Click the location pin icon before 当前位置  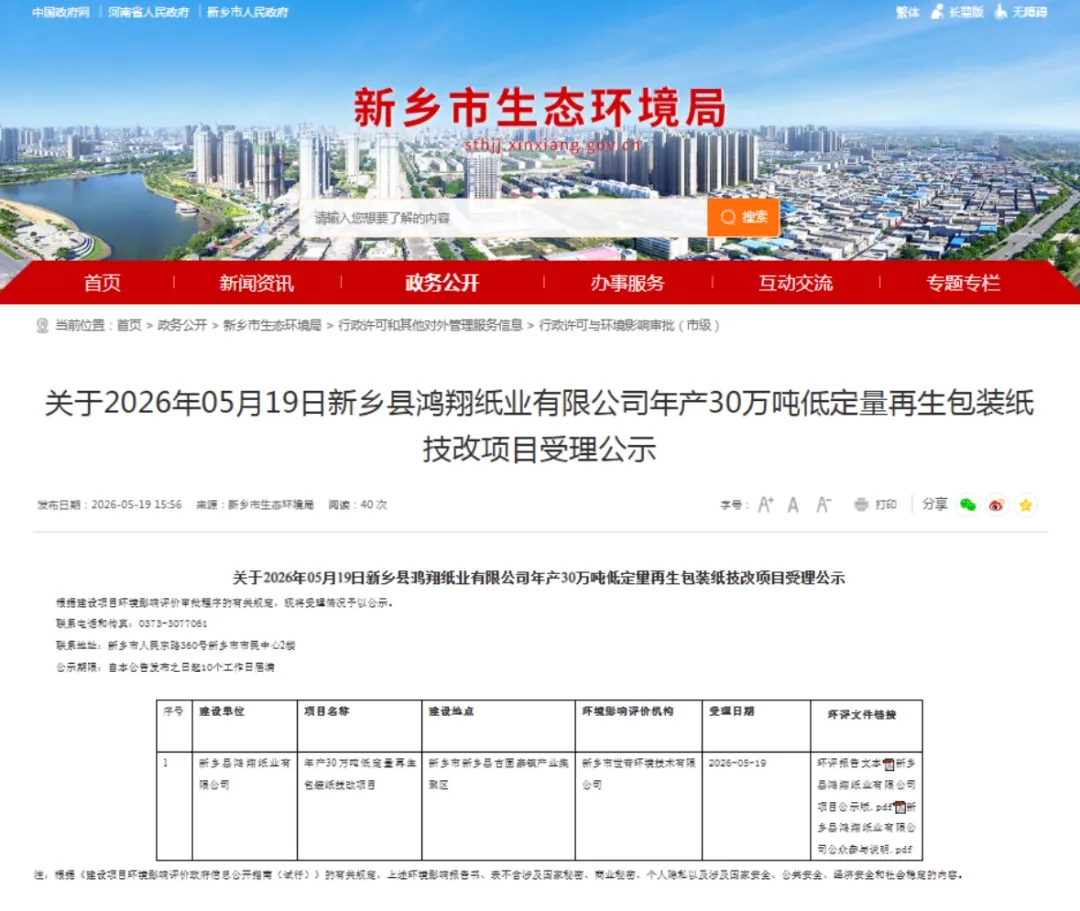[x=42, y=325]
